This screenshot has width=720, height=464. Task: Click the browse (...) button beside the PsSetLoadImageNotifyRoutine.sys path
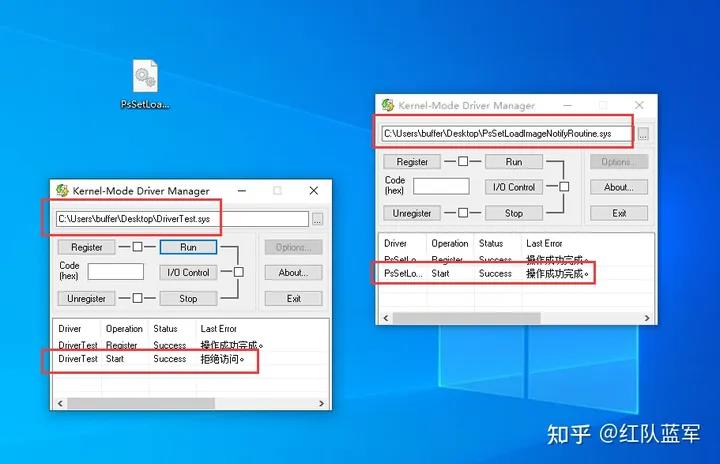click(x=643, y=134)
